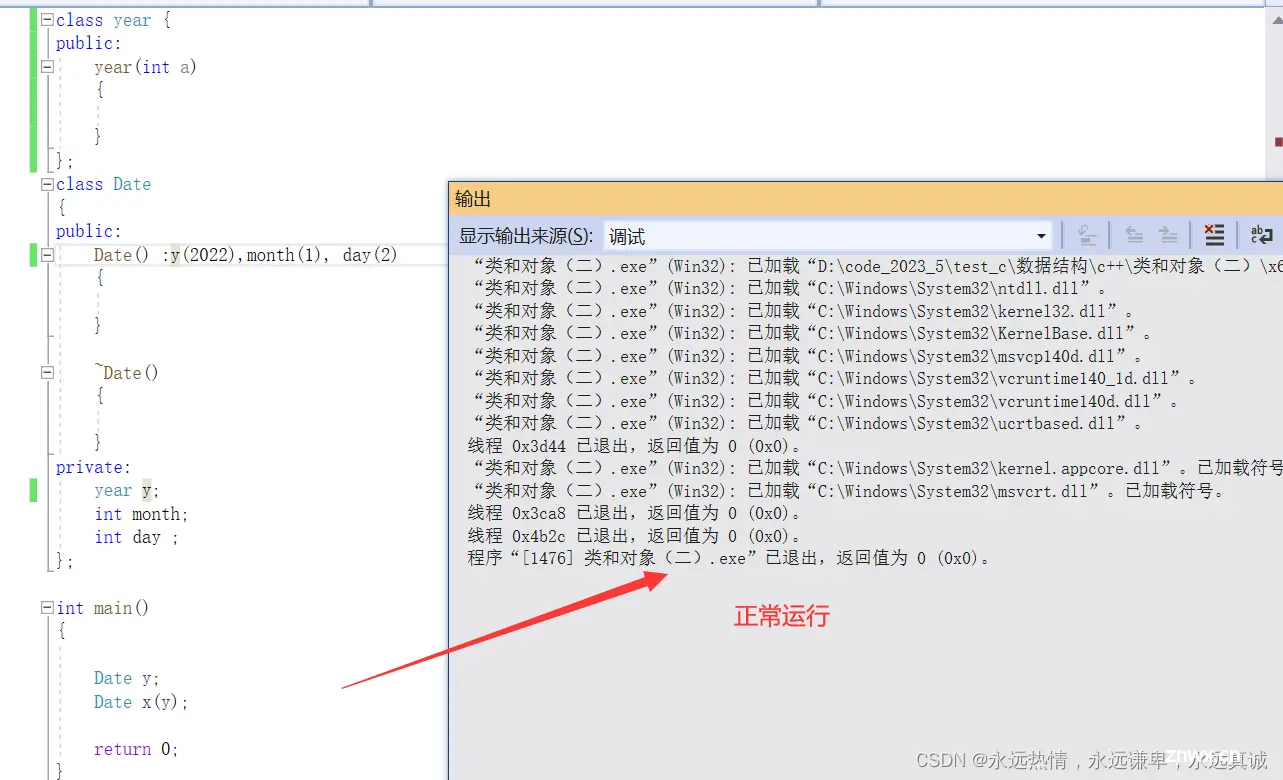Click the 输出 panel title bar
Viewport: 1283px width, 780px height.
[865, 199]
